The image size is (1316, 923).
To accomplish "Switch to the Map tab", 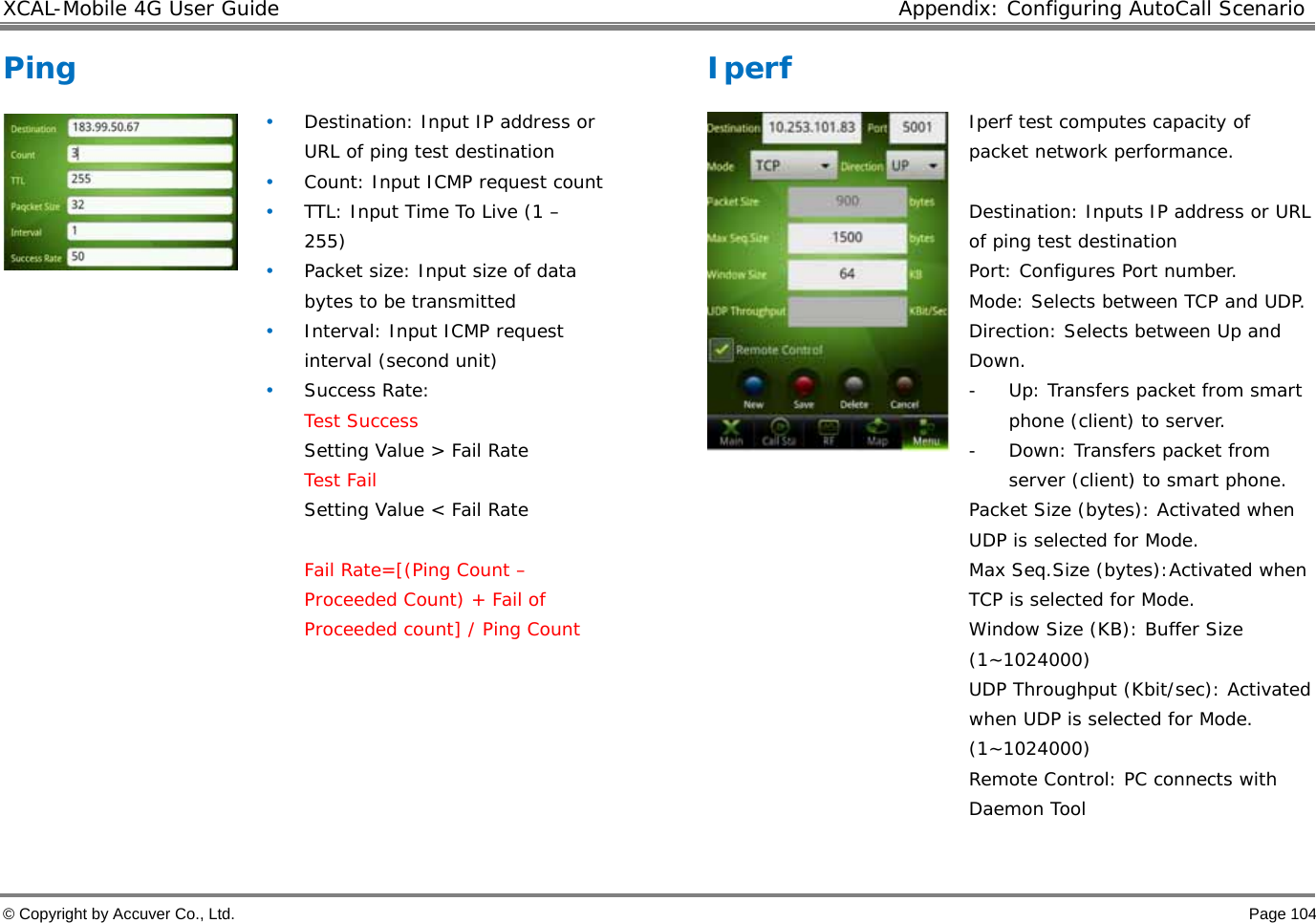I will (877, 433).
